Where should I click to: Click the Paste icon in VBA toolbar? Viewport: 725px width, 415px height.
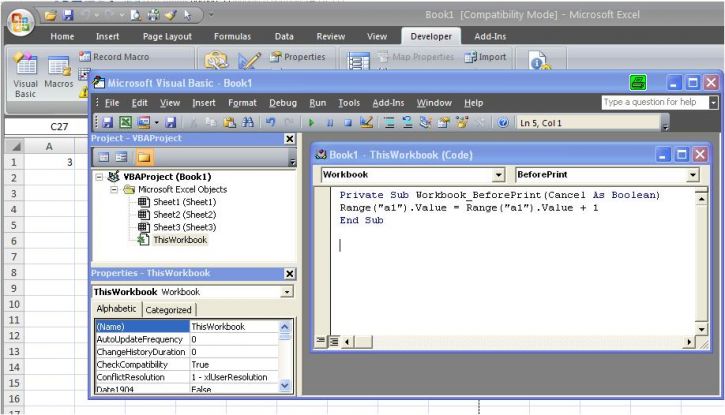point(229,122)
